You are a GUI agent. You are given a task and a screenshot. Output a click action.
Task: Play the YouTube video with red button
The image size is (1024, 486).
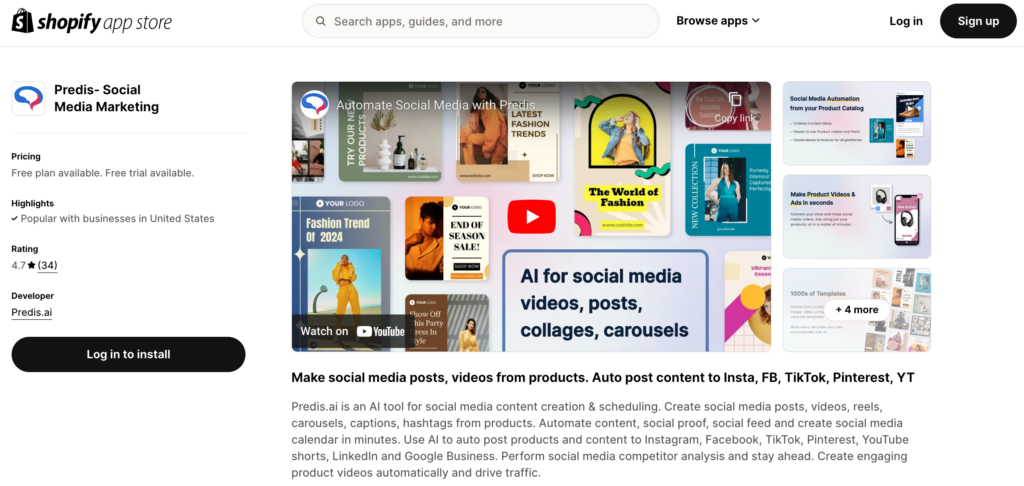531,217
